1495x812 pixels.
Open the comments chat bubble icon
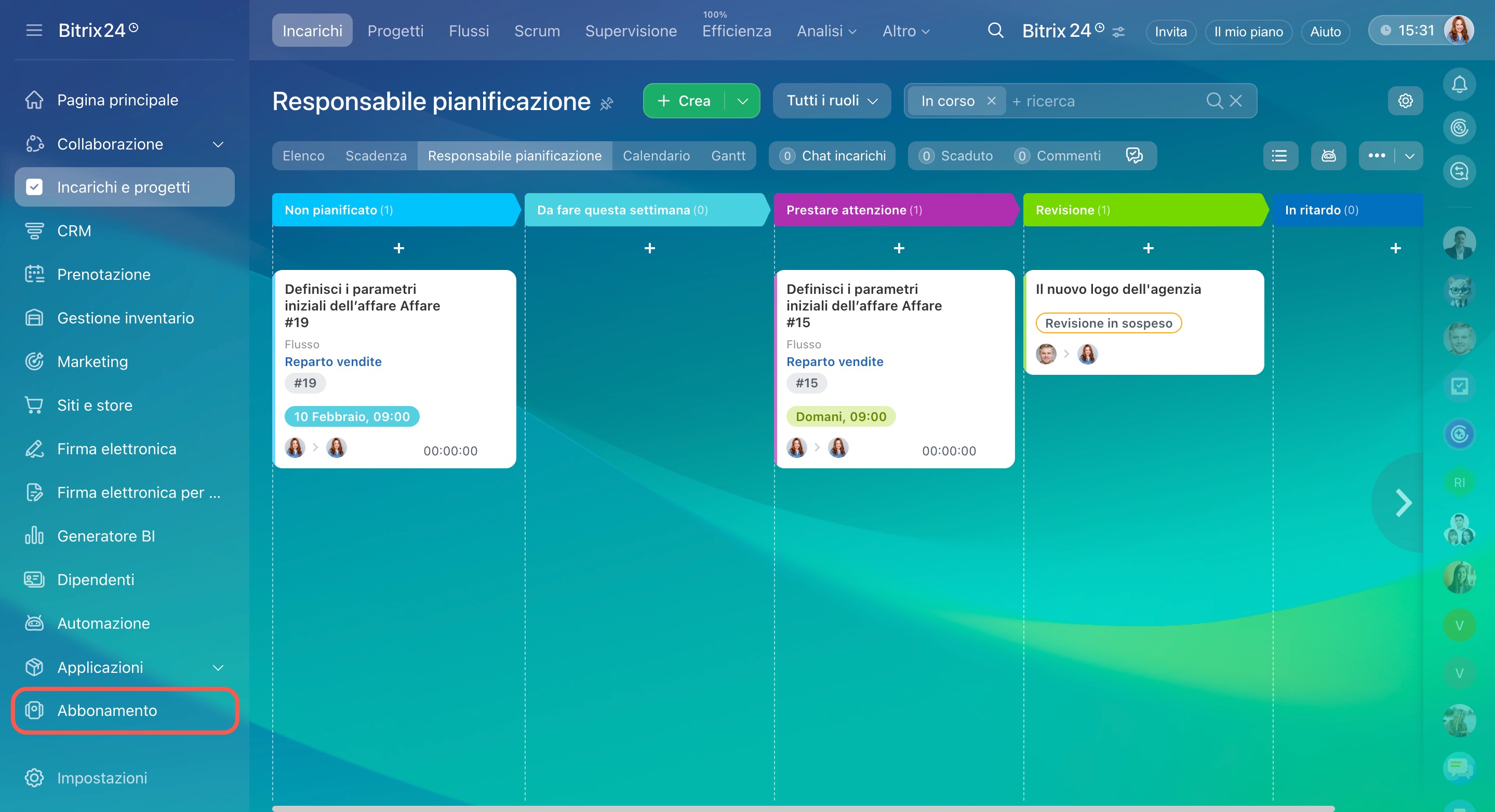(x=1133, y=155)
